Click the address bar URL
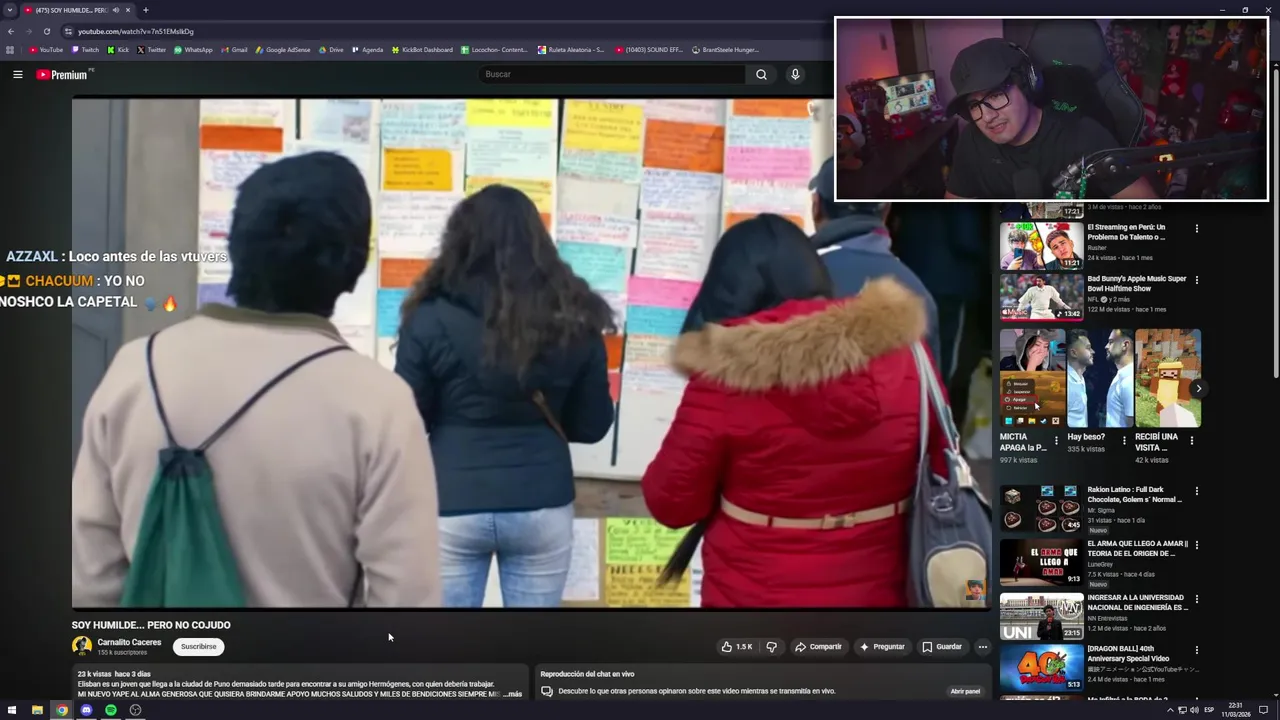The width and height of the screenshot is (1280, 720). tap(136, 31)
